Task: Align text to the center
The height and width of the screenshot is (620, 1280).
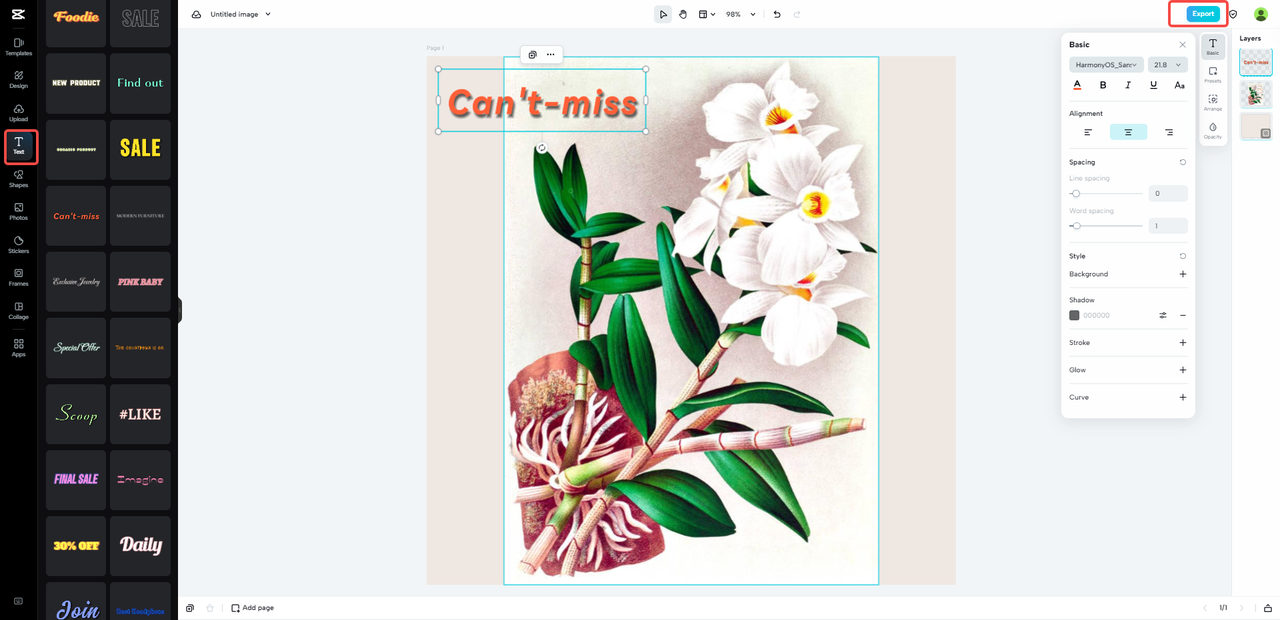Action: pos(1128,132)
